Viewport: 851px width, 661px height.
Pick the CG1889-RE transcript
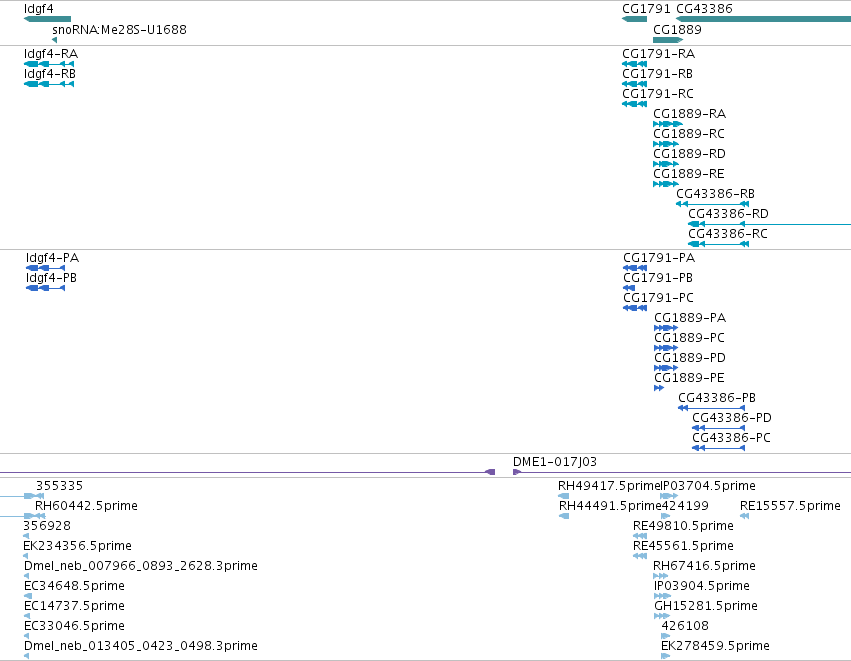pyautogui.click(x=689, y=174)
